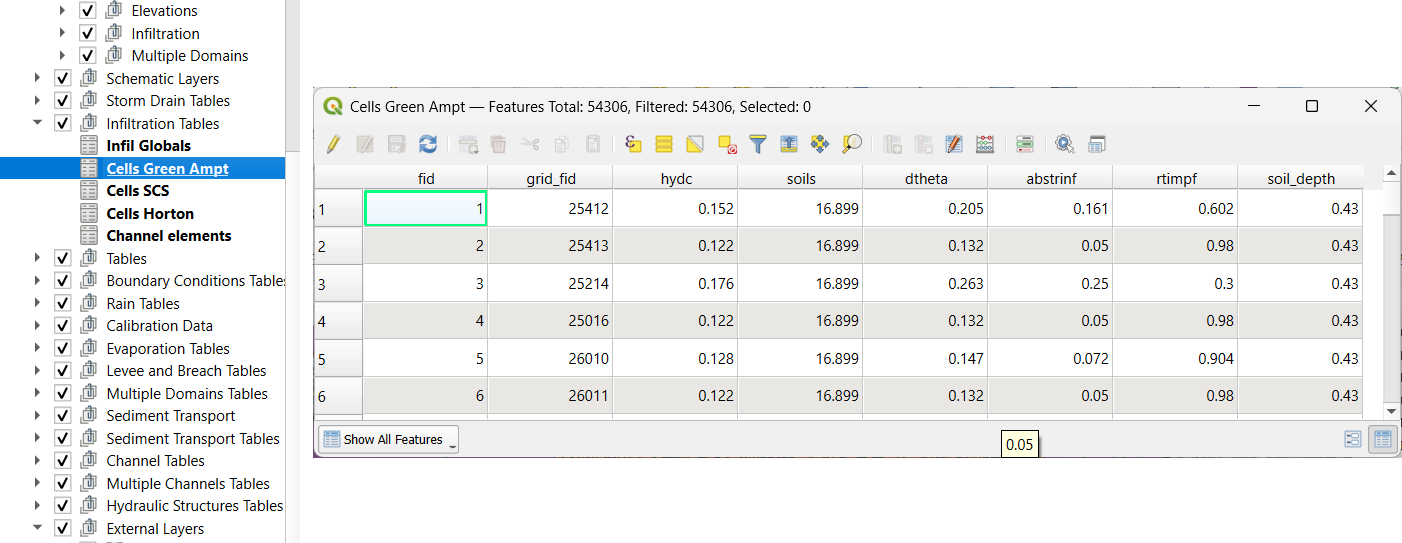Toggle Rain Tables group visibility checkbox
Image resolution: width=1402 pixels, height=543 pixels.
[62, 304]
